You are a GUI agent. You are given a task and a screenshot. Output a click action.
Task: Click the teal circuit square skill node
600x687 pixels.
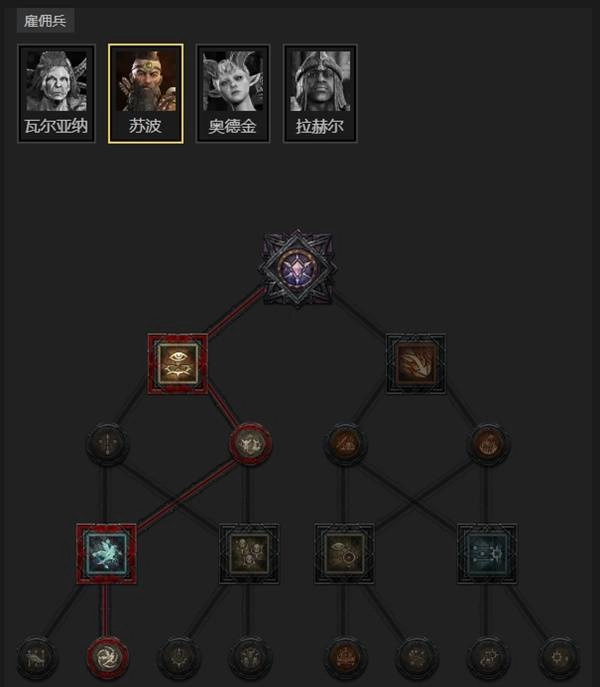click(487, 554)
